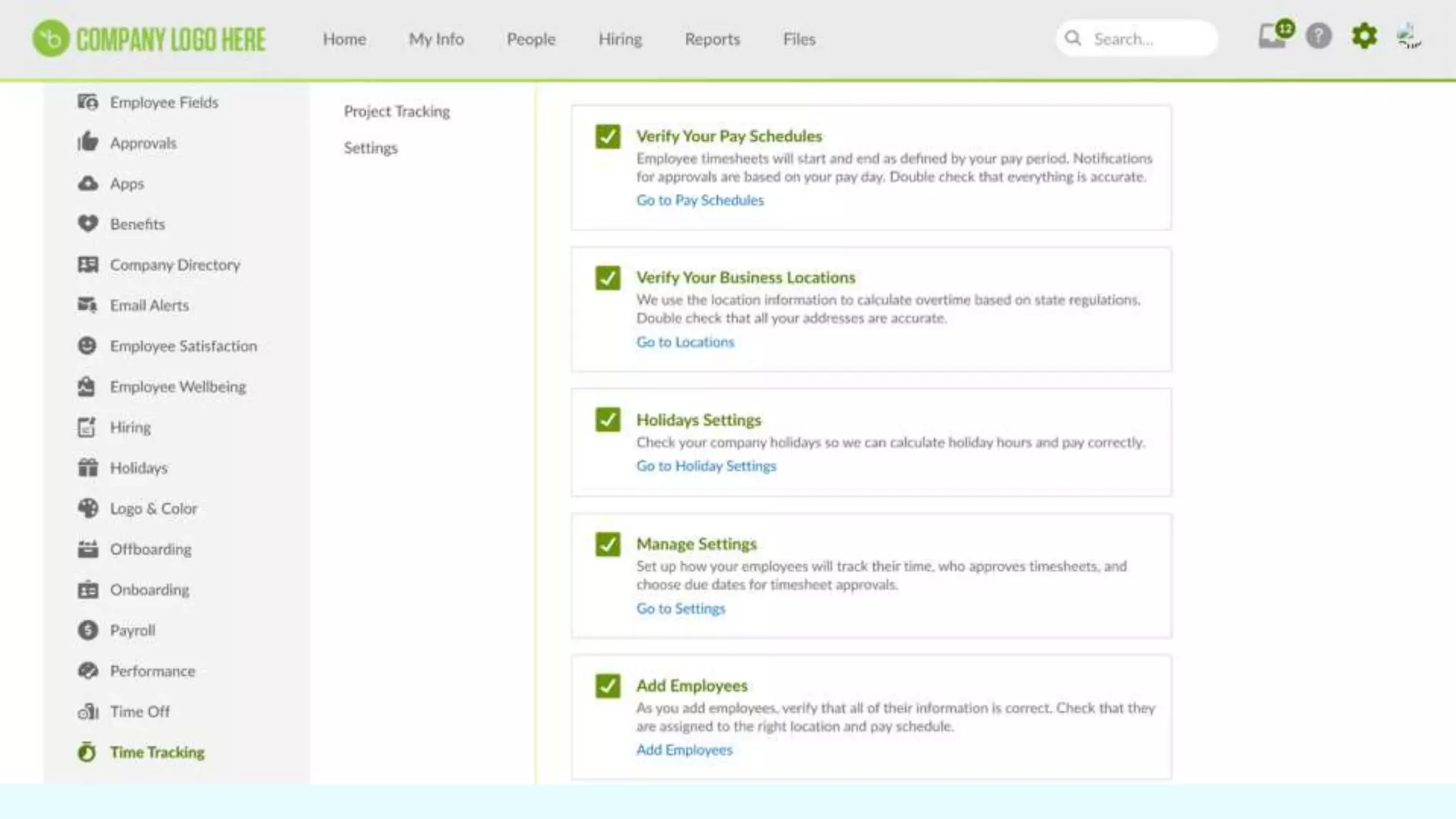
Task: Go to the People menu
Action: [x=530, y=39]
